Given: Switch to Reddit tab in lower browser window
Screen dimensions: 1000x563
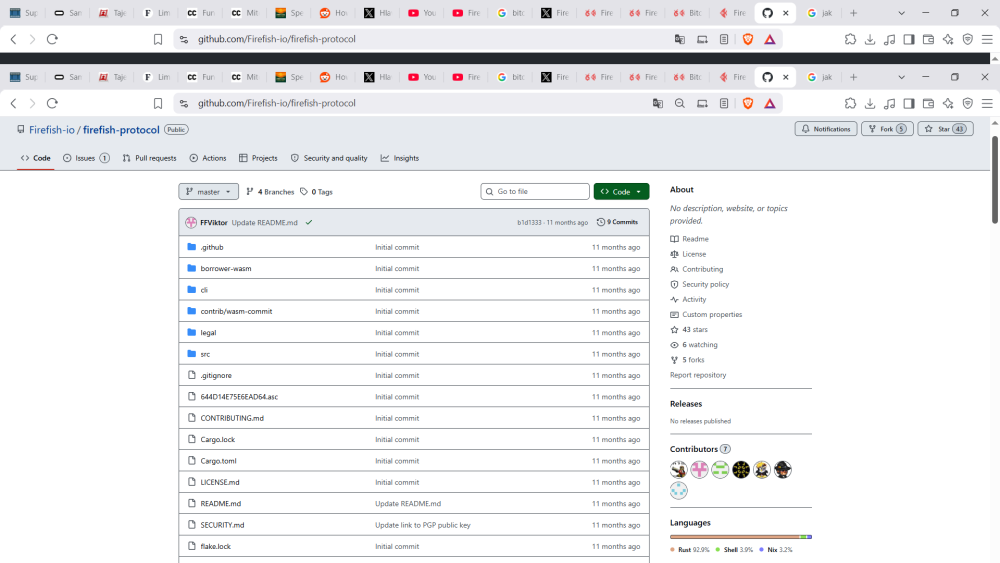Looking at the screenshot, I should [334, 77].
